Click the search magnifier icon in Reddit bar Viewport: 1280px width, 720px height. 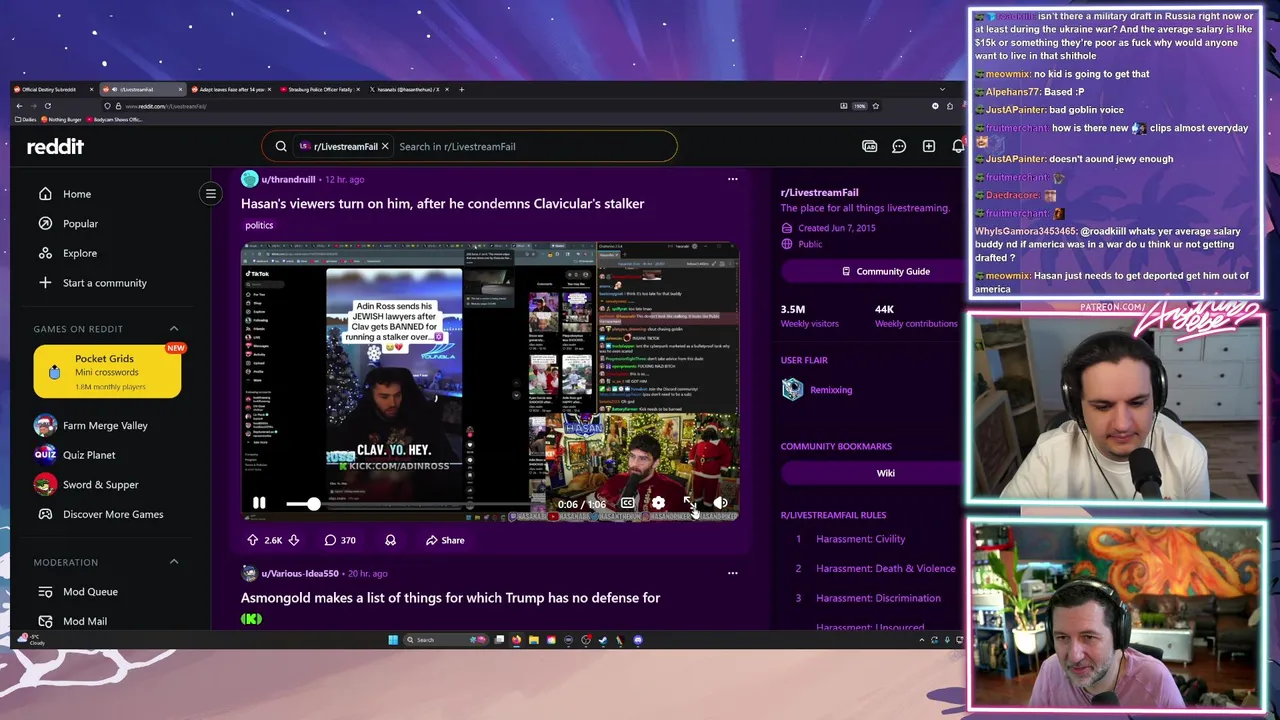[281, 146]
